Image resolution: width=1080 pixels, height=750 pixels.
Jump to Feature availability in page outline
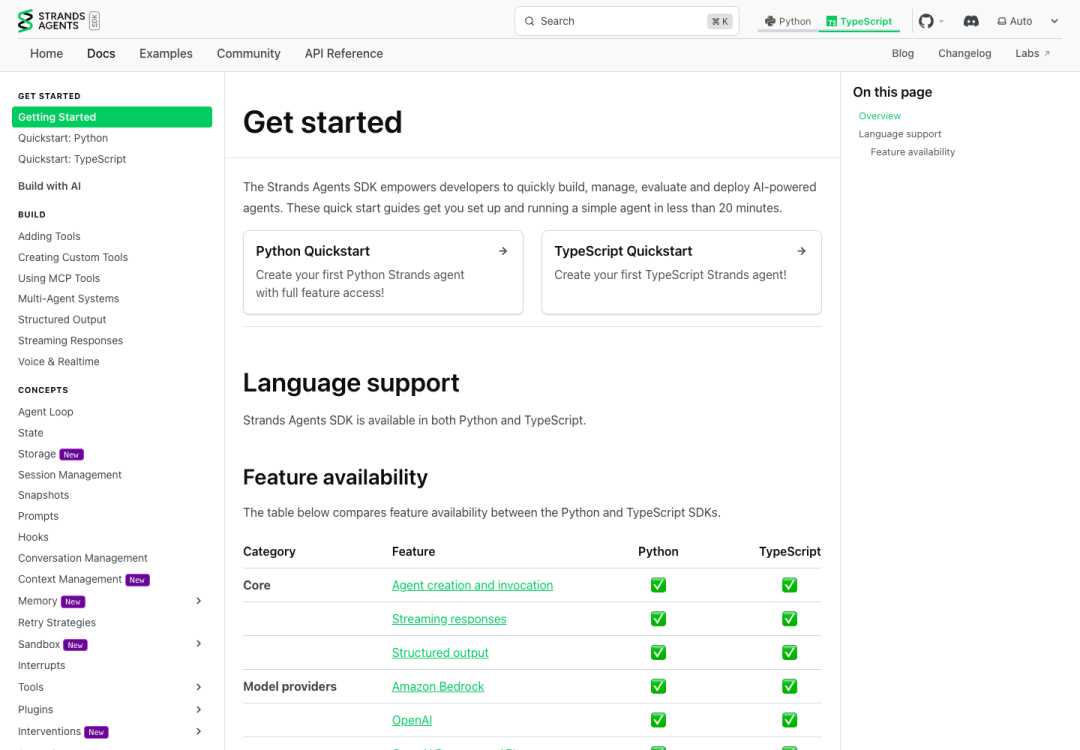point(913,152)
